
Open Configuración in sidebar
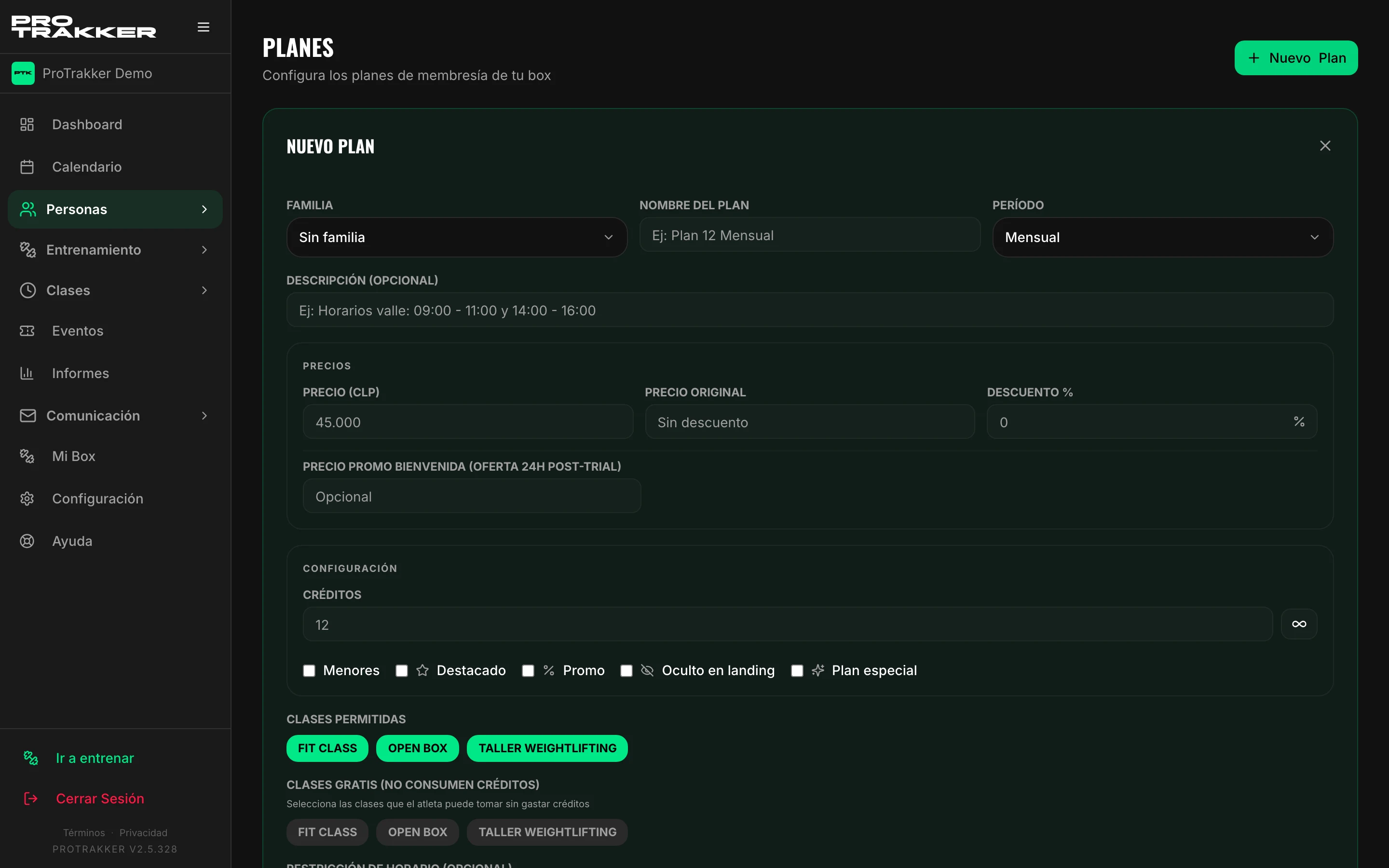(x=115, y=499)
